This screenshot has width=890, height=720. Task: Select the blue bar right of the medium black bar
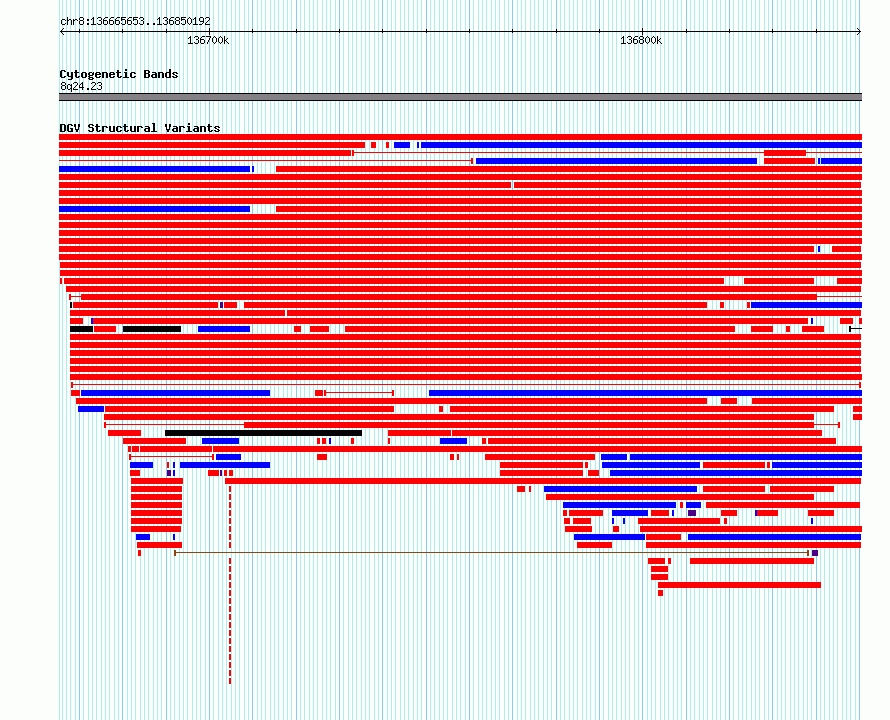224,329
